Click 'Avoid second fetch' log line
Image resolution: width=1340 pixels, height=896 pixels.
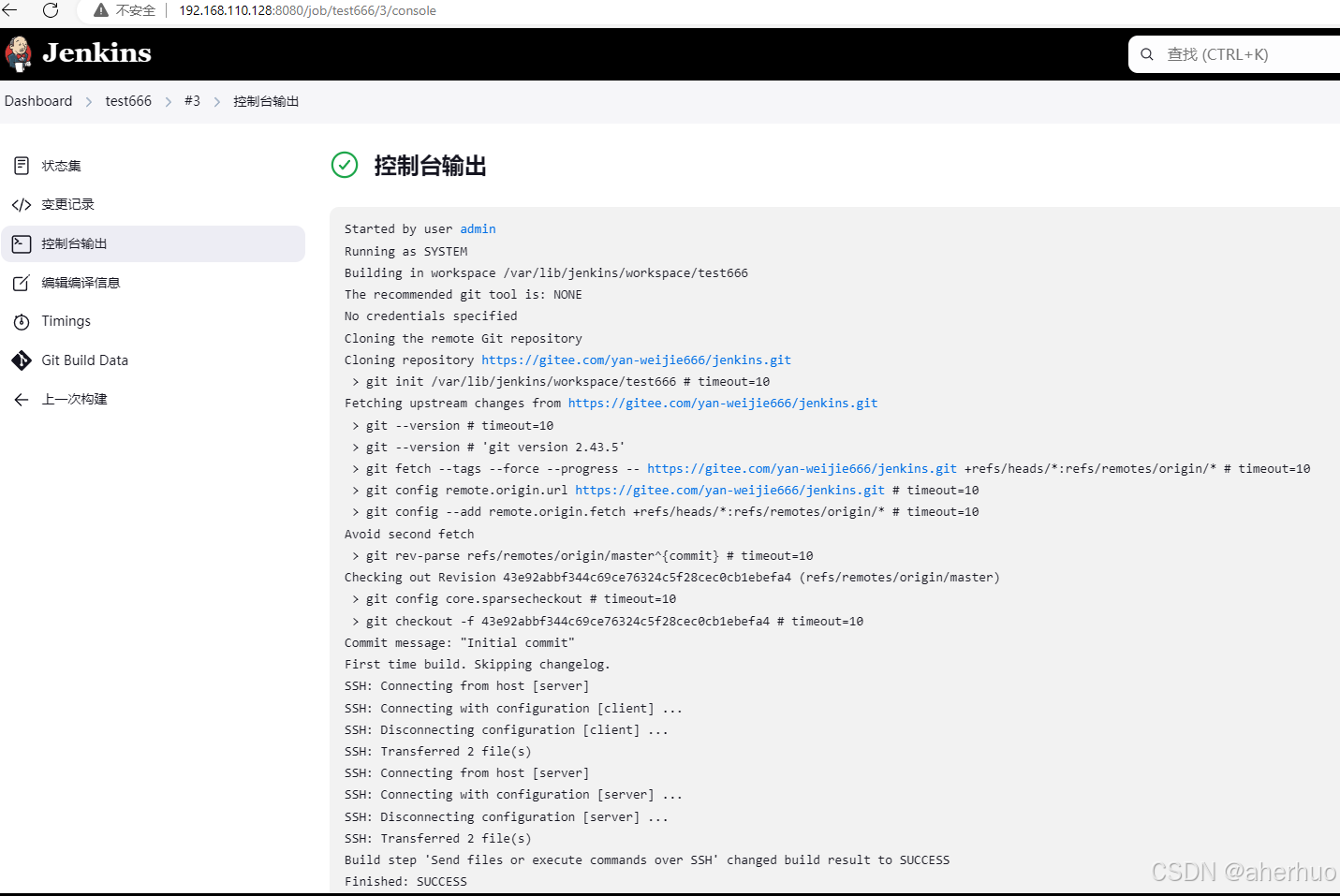click(x=409, y=534)
